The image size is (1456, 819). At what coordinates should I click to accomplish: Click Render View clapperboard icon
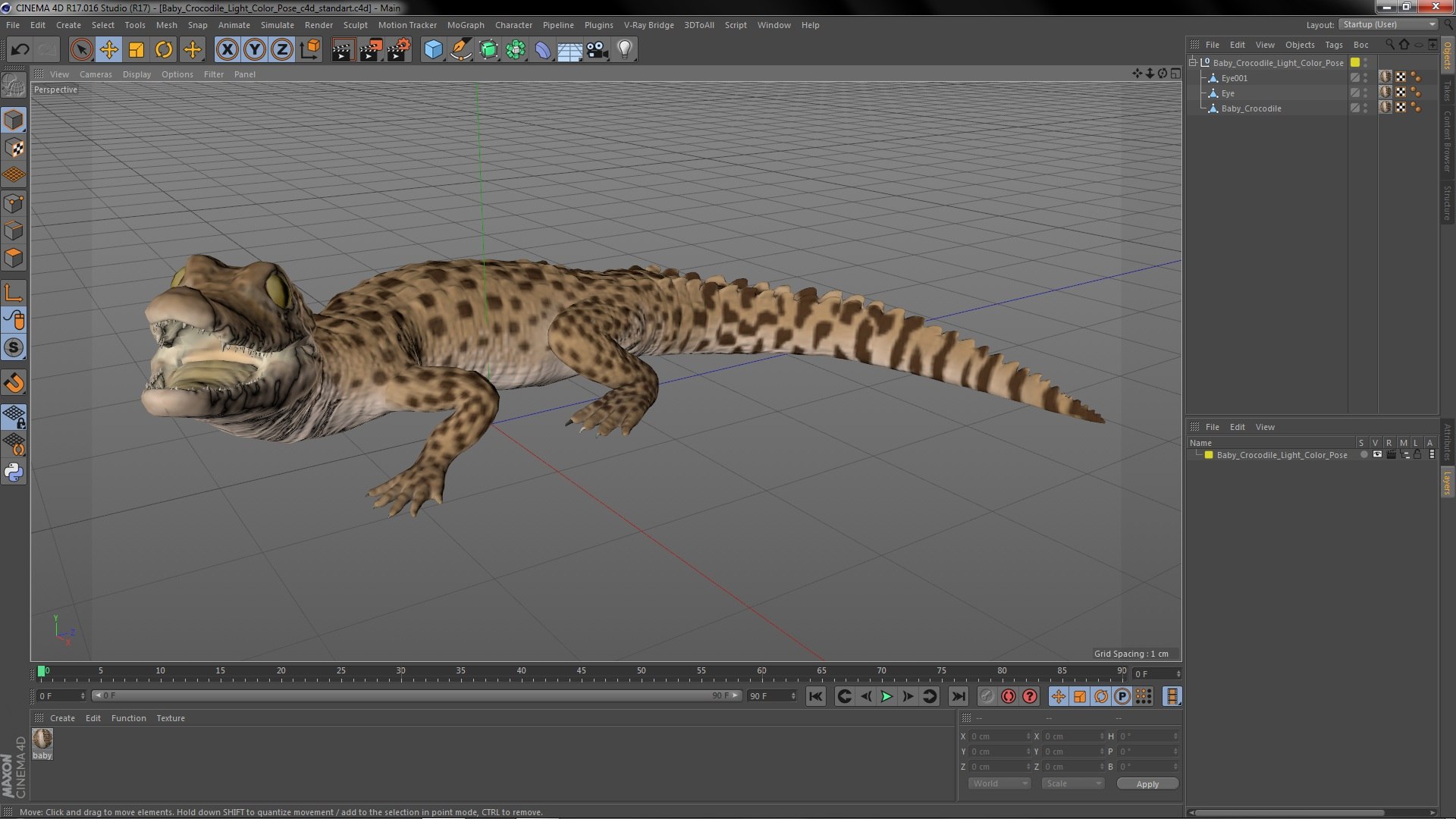(343, 50)
